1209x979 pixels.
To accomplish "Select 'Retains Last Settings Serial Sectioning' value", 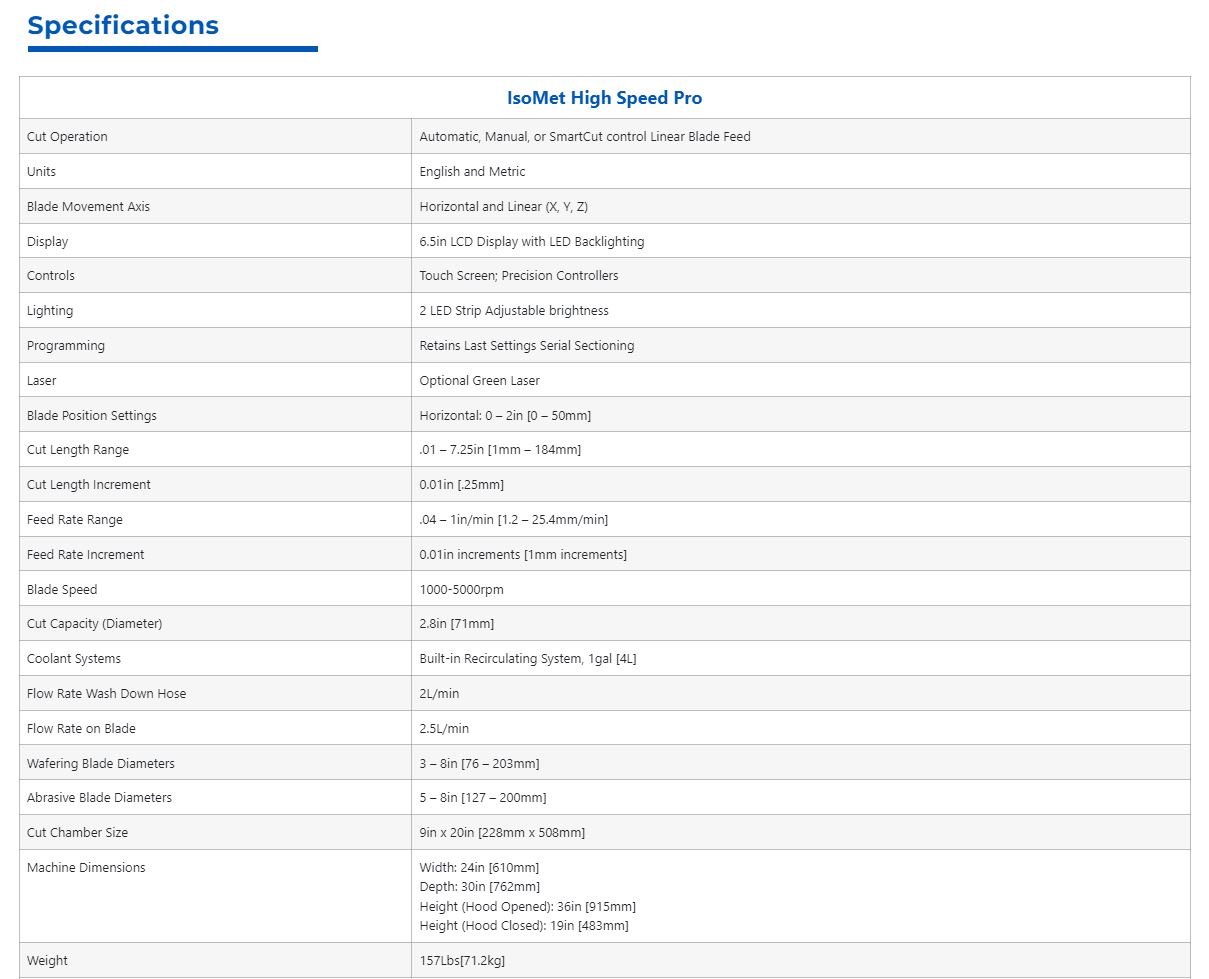I will point(527,346).
